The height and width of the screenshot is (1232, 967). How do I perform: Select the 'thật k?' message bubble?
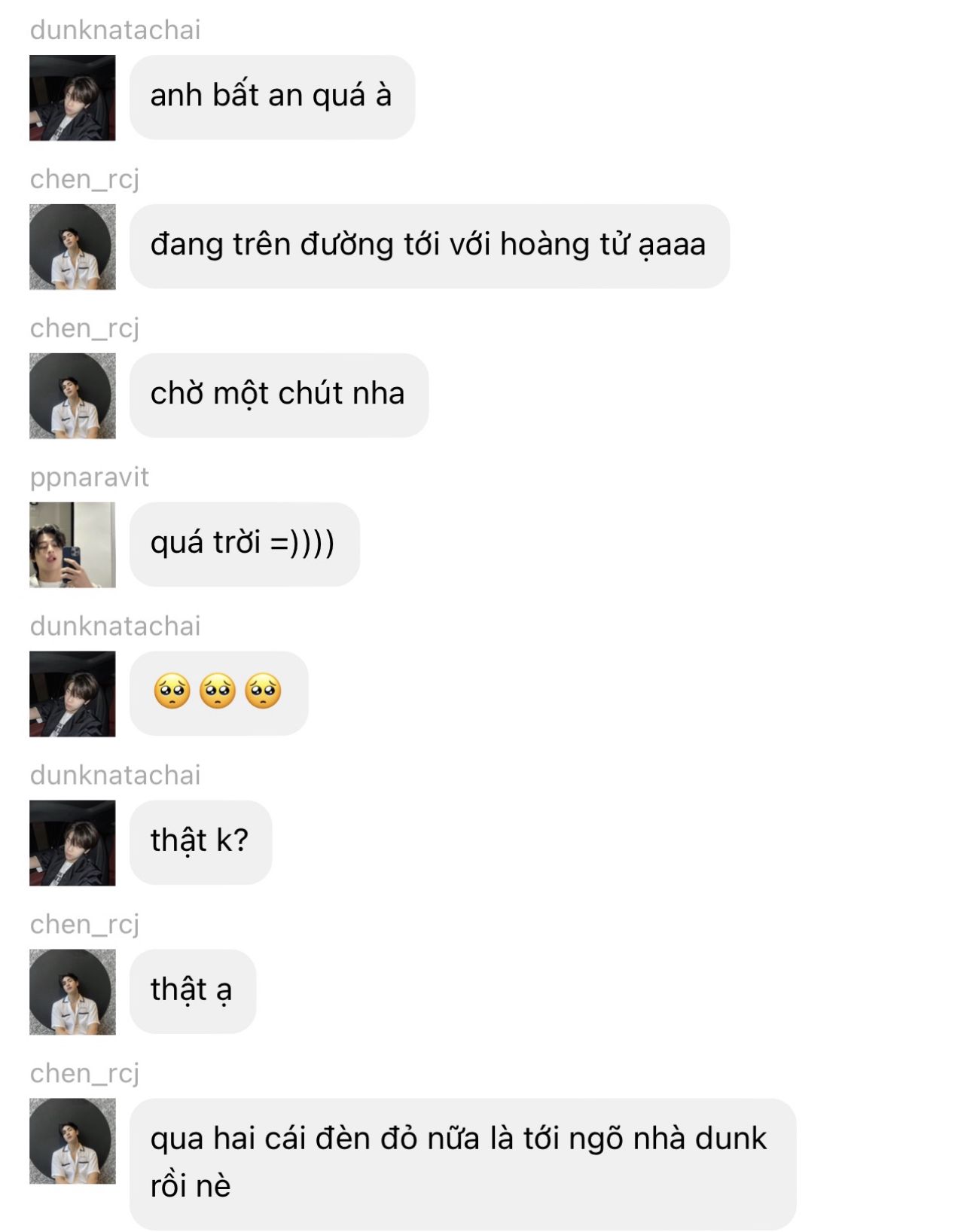point(200,843)
